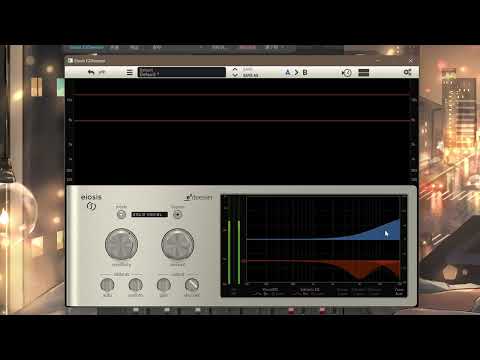
Task: Toggle the rack view icon
Action: 364,73
